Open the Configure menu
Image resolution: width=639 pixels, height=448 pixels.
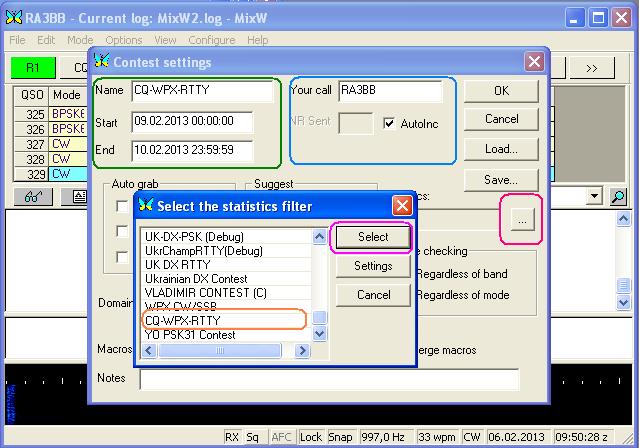tap(211, 40)
